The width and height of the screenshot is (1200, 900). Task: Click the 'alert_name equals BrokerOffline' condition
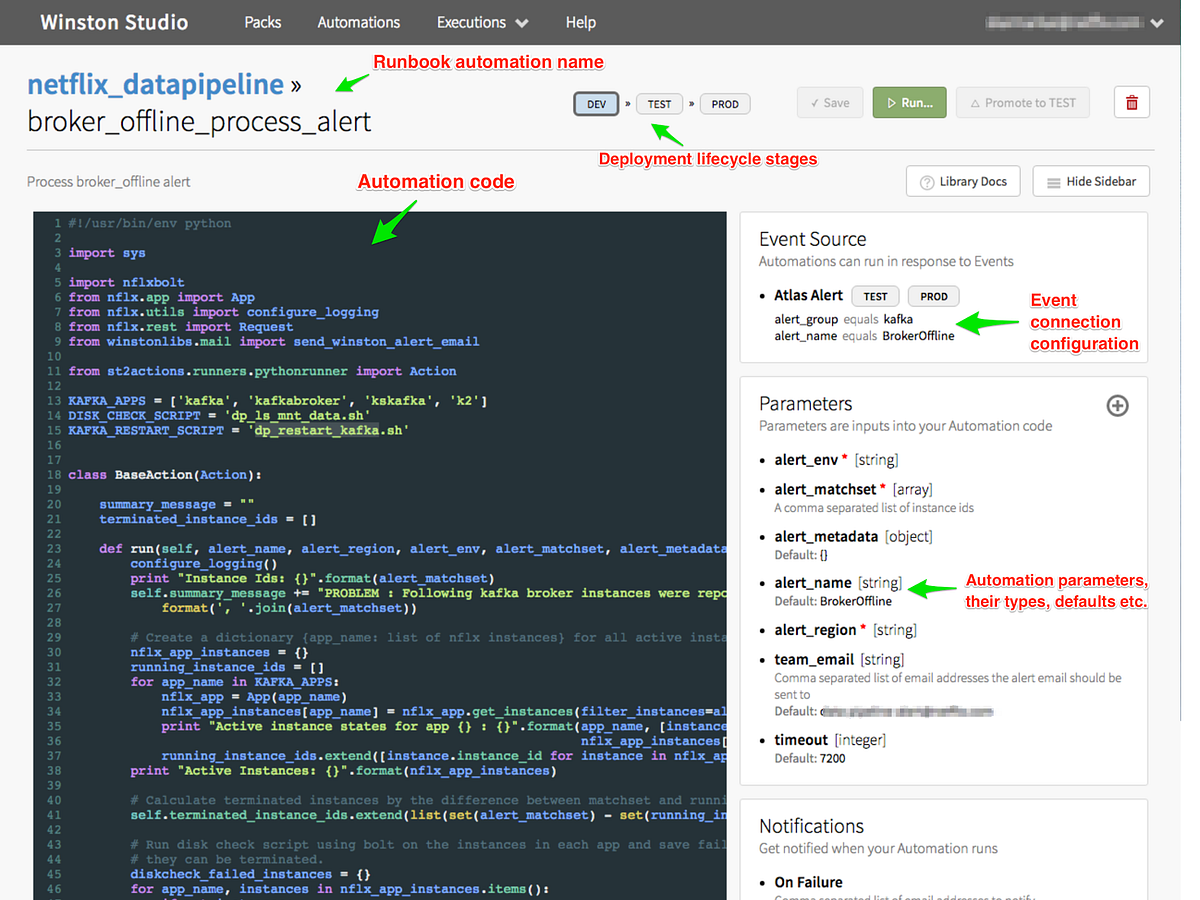864,336
